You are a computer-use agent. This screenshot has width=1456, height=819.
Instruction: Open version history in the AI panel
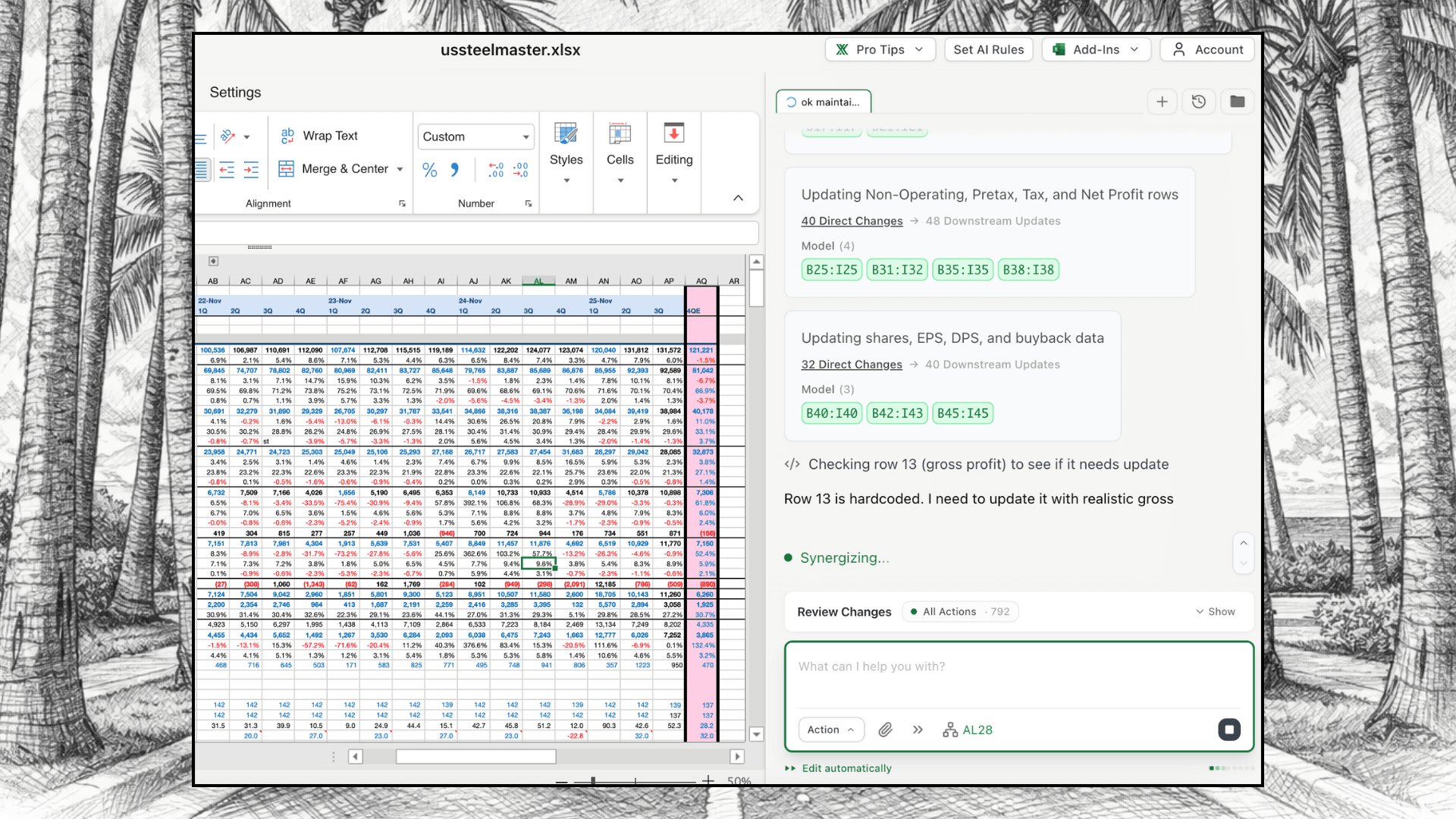(1199, 101)
